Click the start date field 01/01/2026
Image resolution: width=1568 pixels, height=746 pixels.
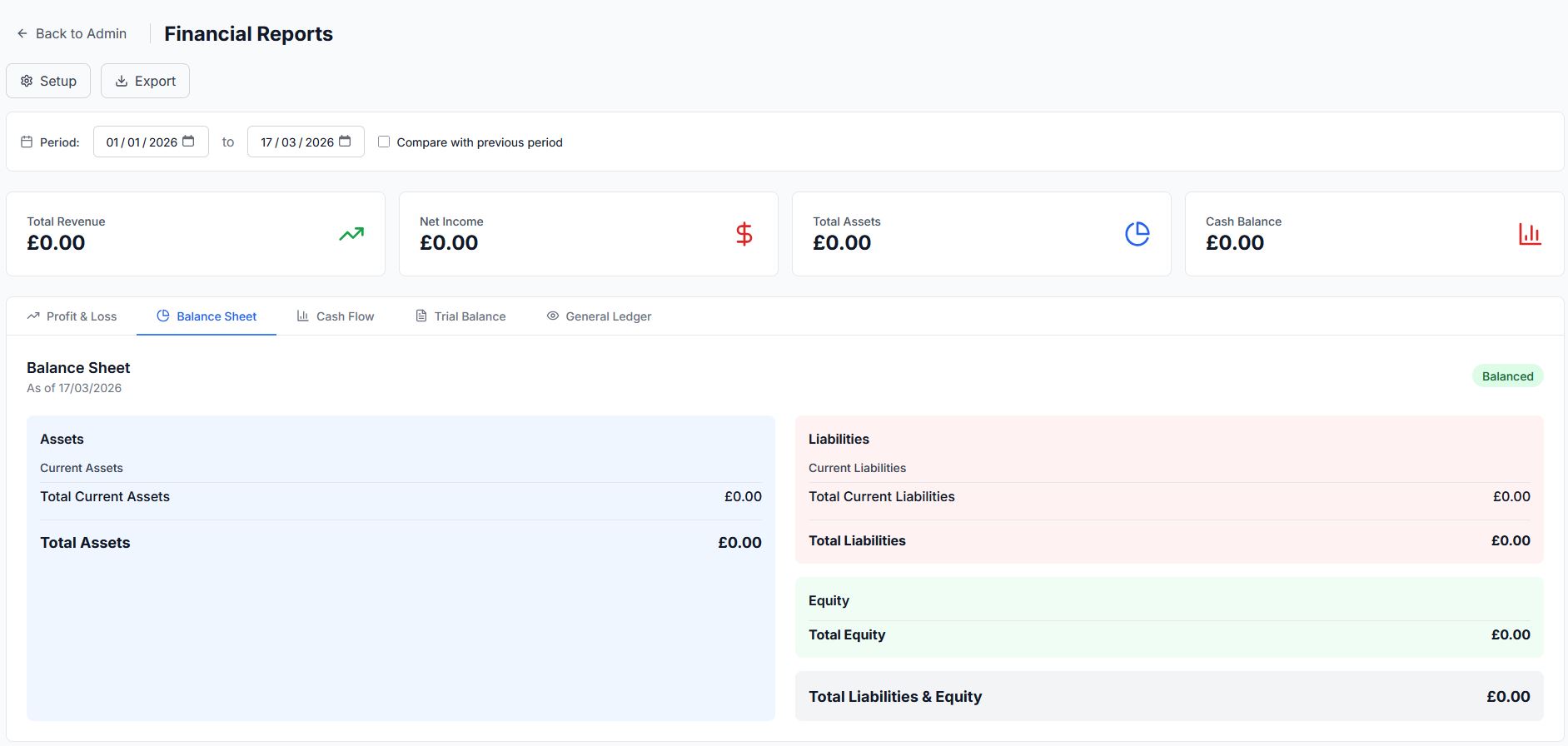151,142
